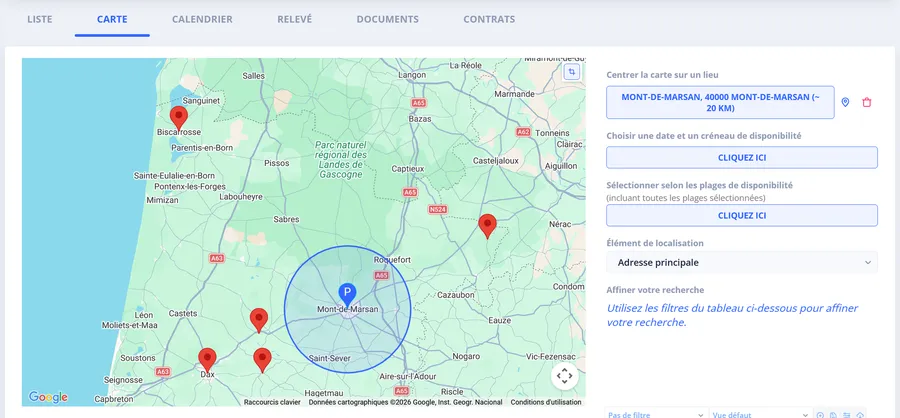
Task: Click the Labouheyre label on the map
Action: (241, 196)
